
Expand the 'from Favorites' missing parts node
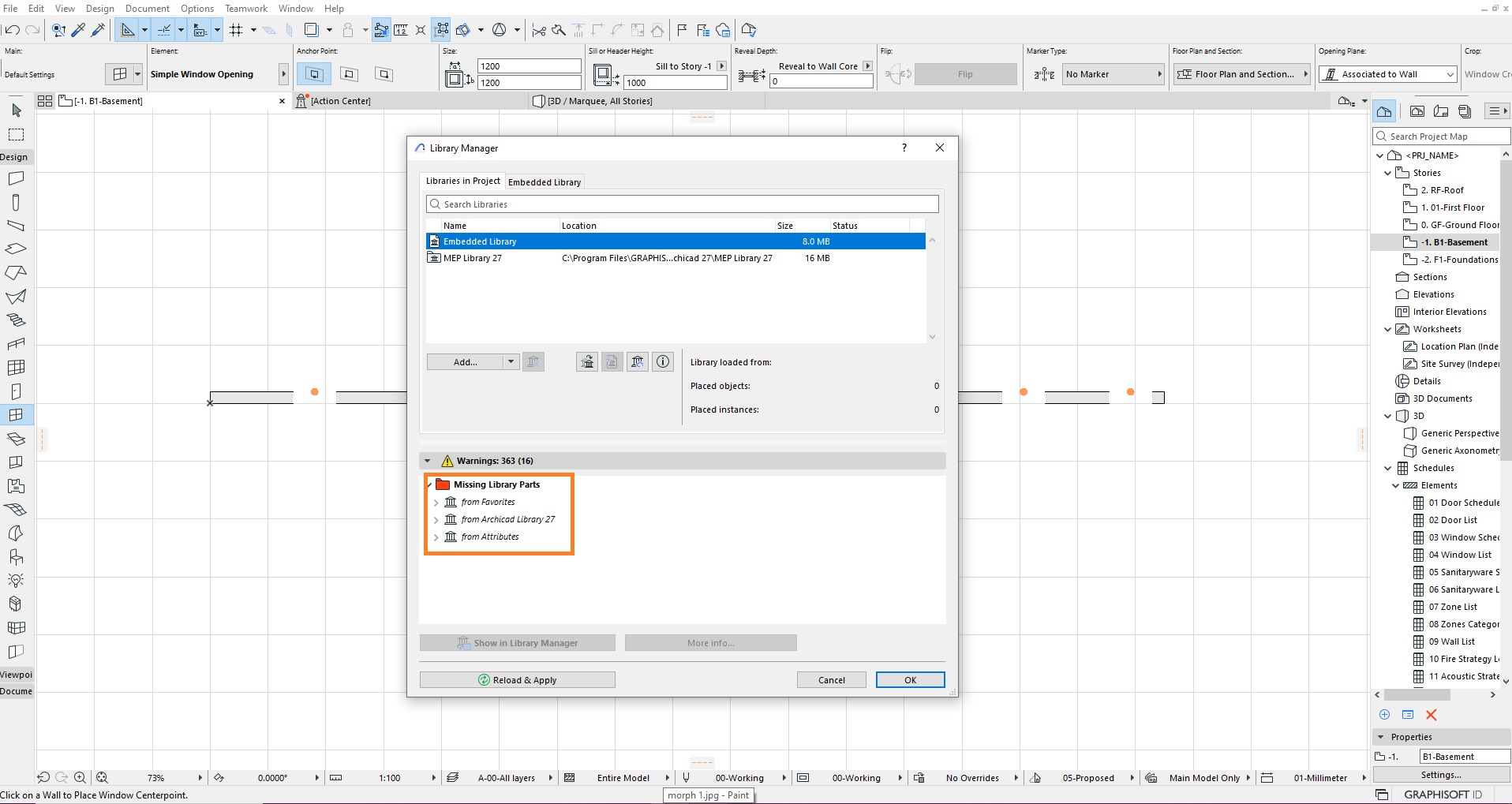click(436, 503)
